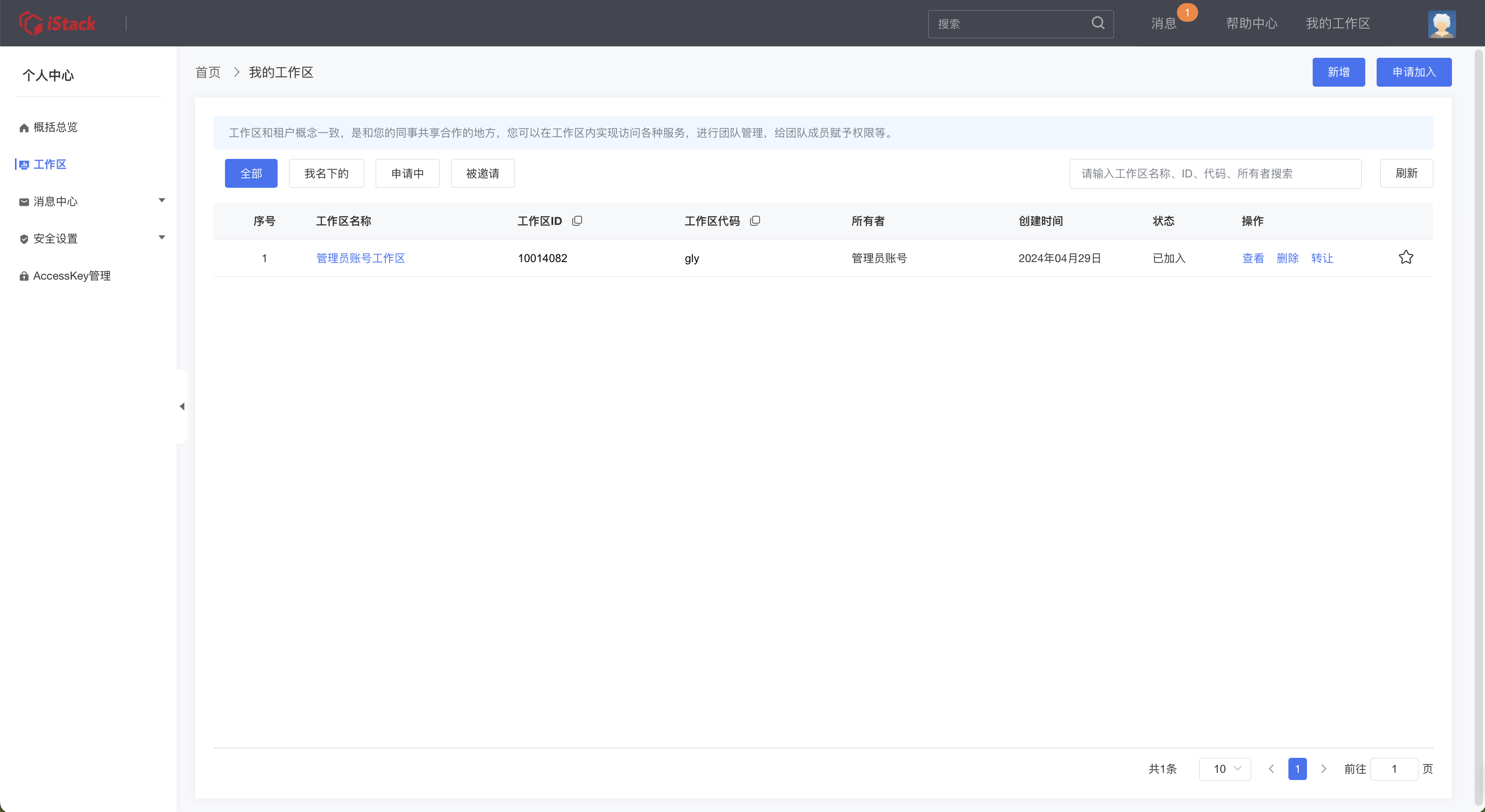Open AccessKey管理 in sidebar
This screenshot has height=812, width=1485.
[72, 275]
